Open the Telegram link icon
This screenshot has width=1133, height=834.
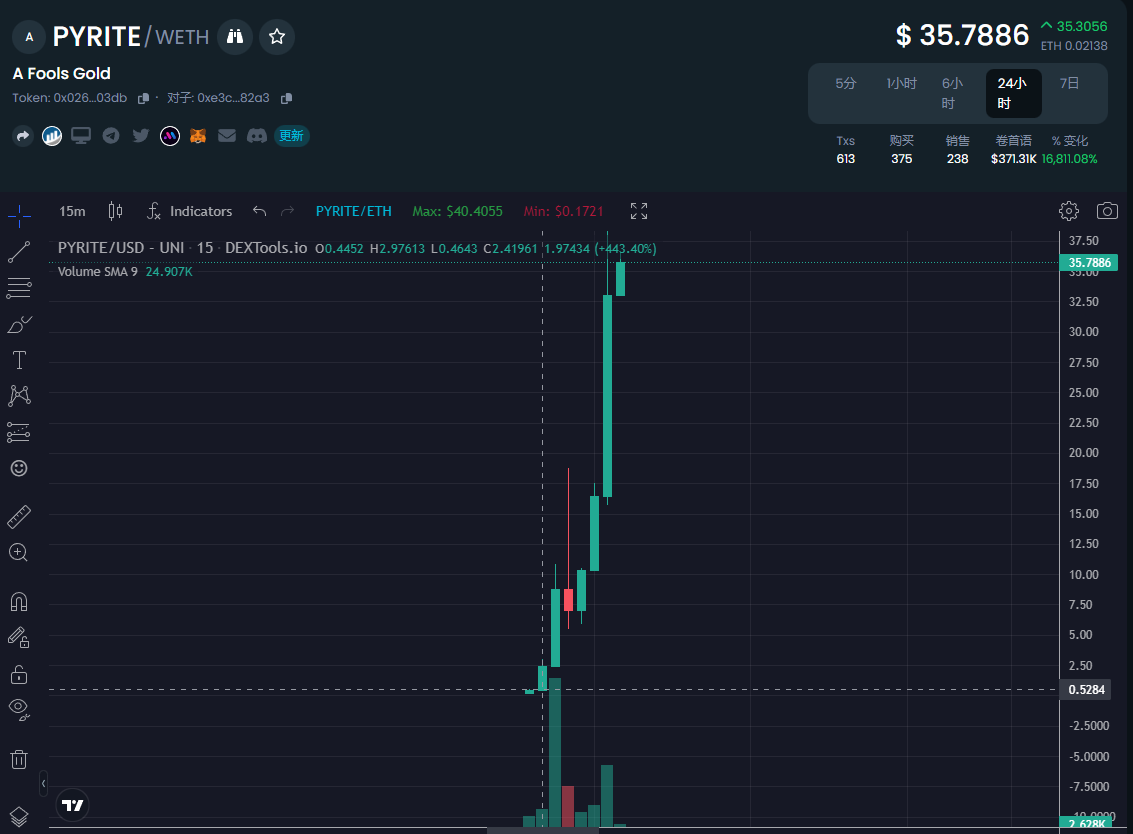pyautogui.click(x=111, y=135)
